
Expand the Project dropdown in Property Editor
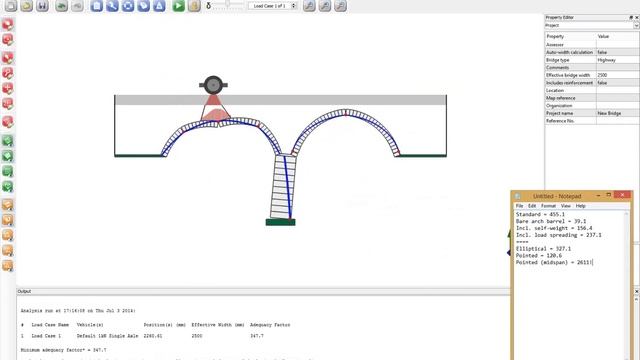click(x=636, y=25)
